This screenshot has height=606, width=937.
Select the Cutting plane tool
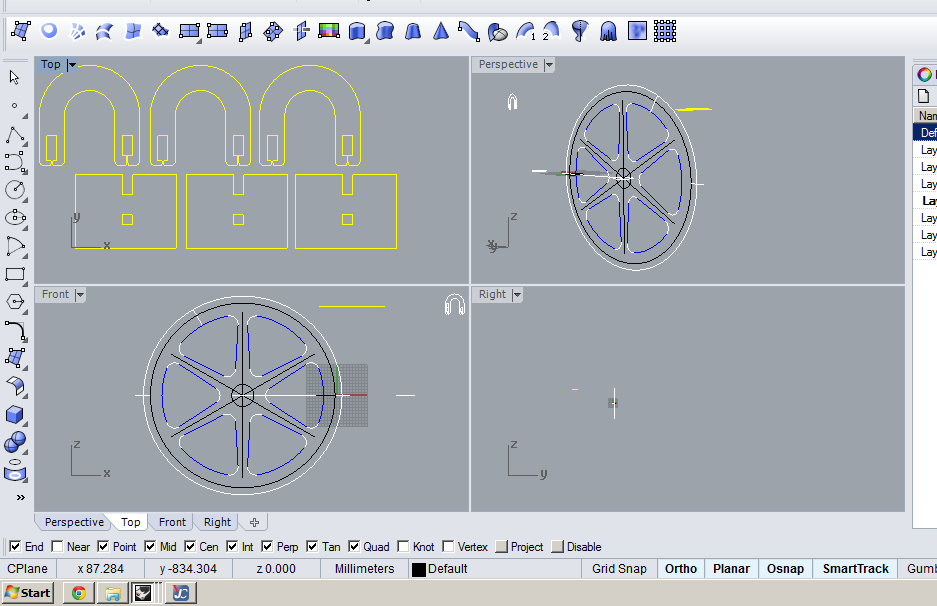301,31
